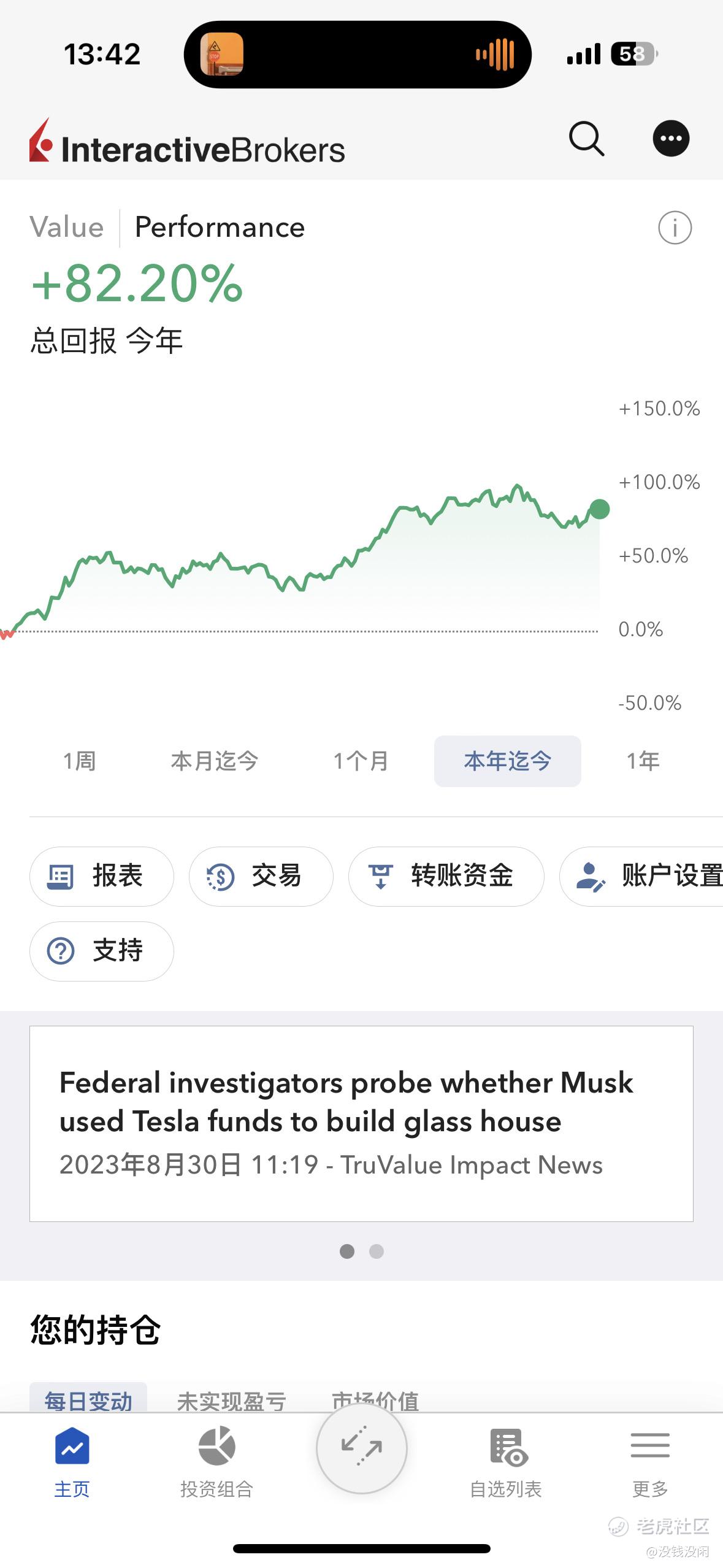Open the search magnifier icon
The height and width of the screenshot is (1568, 723).
point(587,139)
